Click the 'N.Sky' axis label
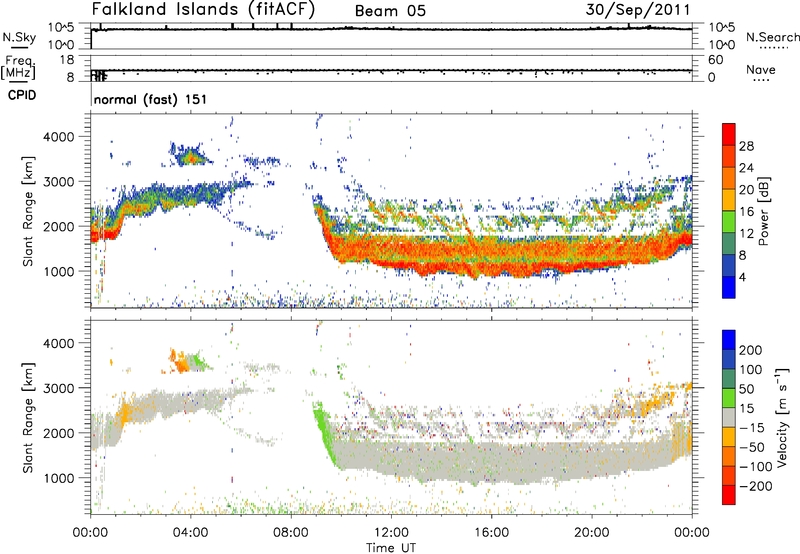The width and height of the screenshot is (800, 554). point(19,37)
